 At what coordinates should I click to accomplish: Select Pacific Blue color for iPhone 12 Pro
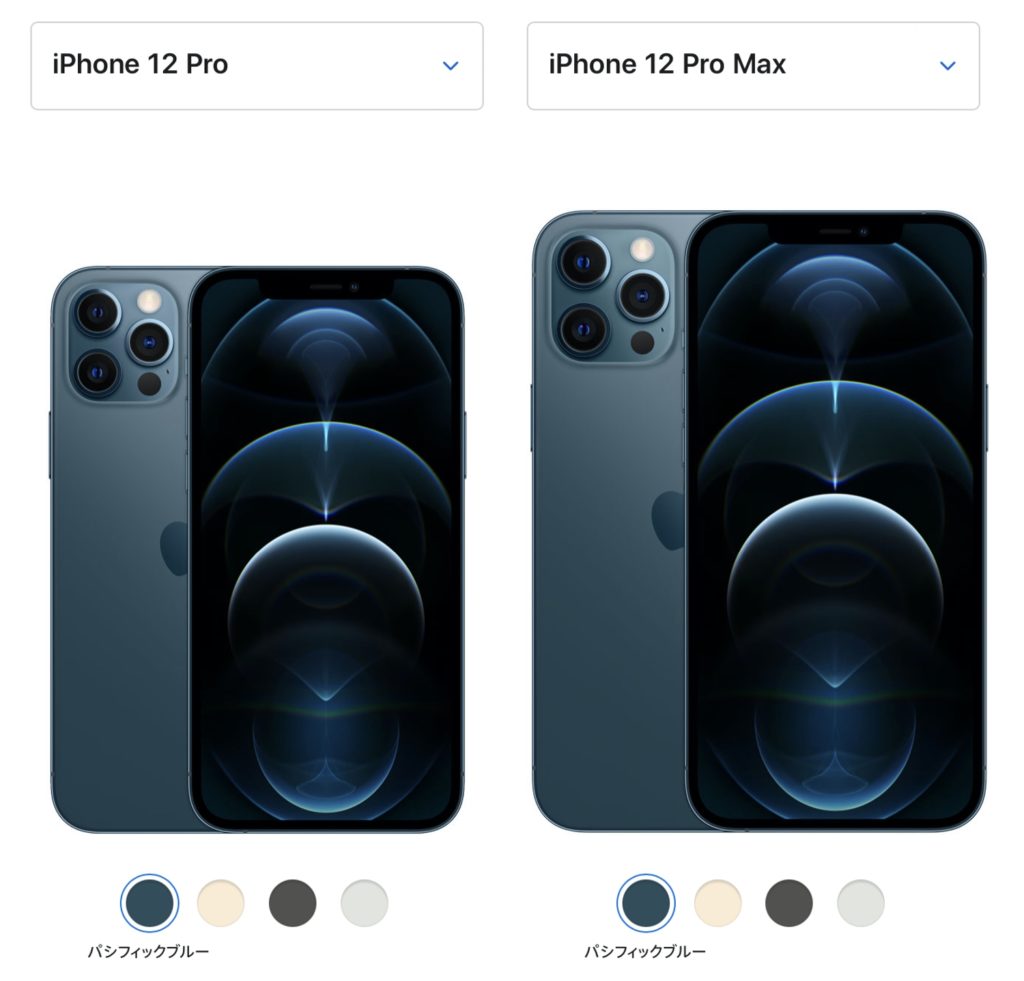[x=150, y=903]
